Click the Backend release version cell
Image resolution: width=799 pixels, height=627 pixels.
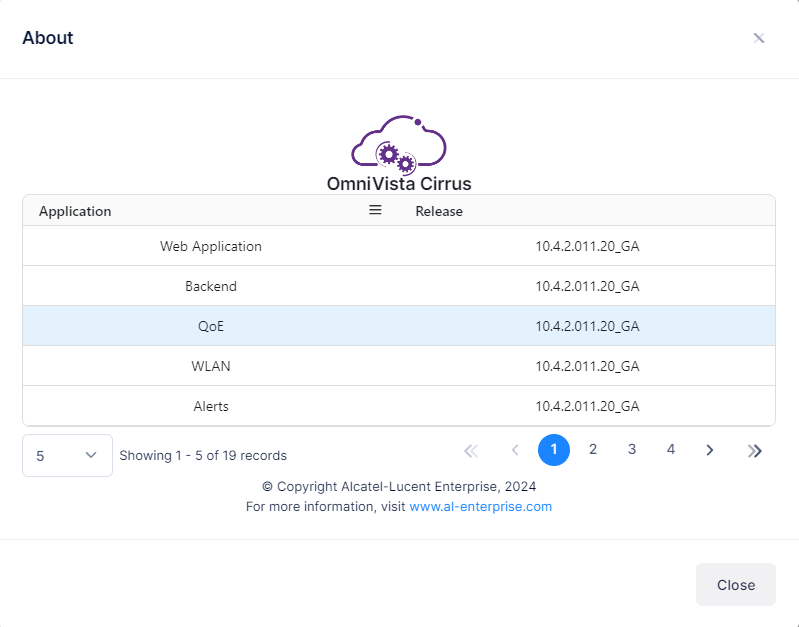587,286
